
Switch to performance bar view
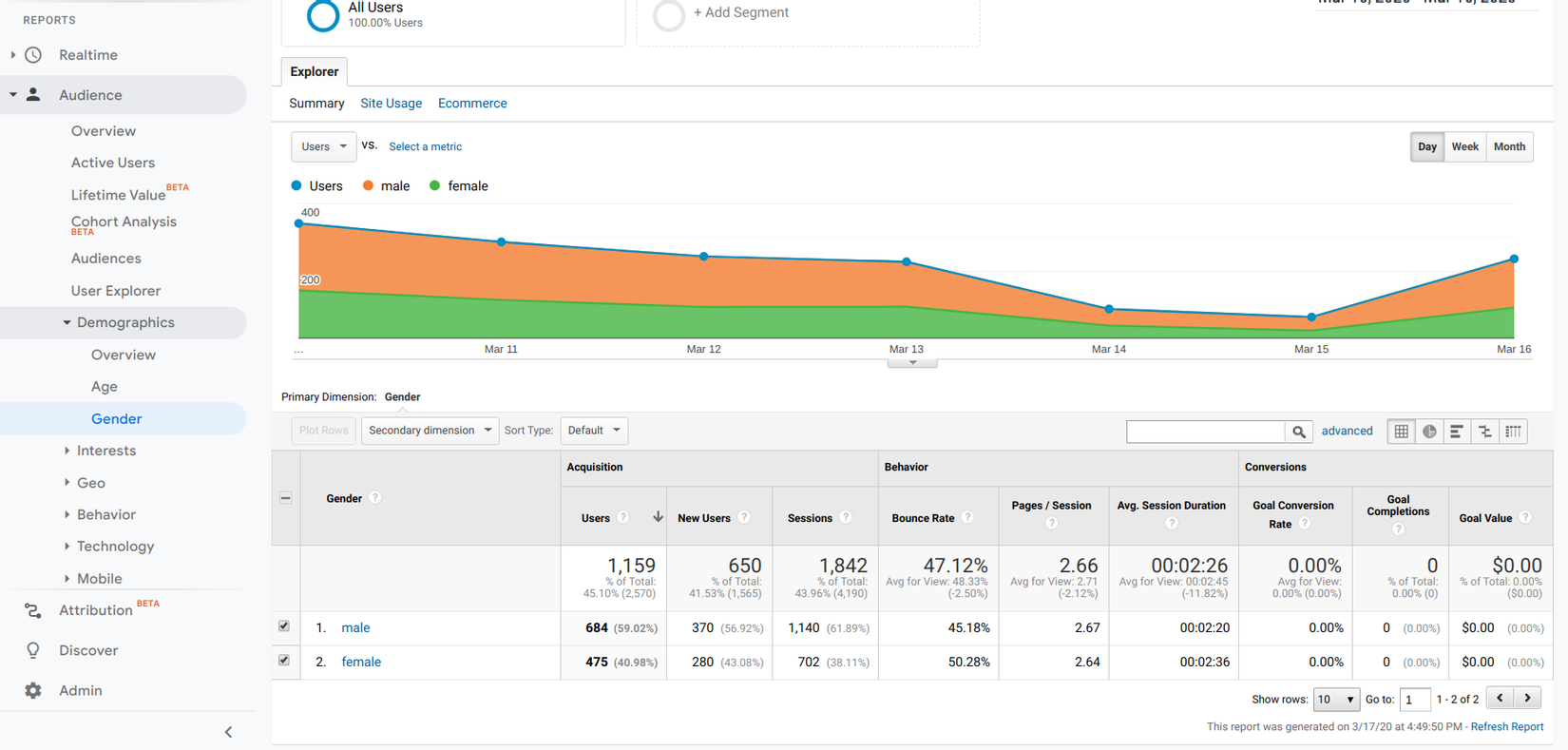coord(1457,432)
